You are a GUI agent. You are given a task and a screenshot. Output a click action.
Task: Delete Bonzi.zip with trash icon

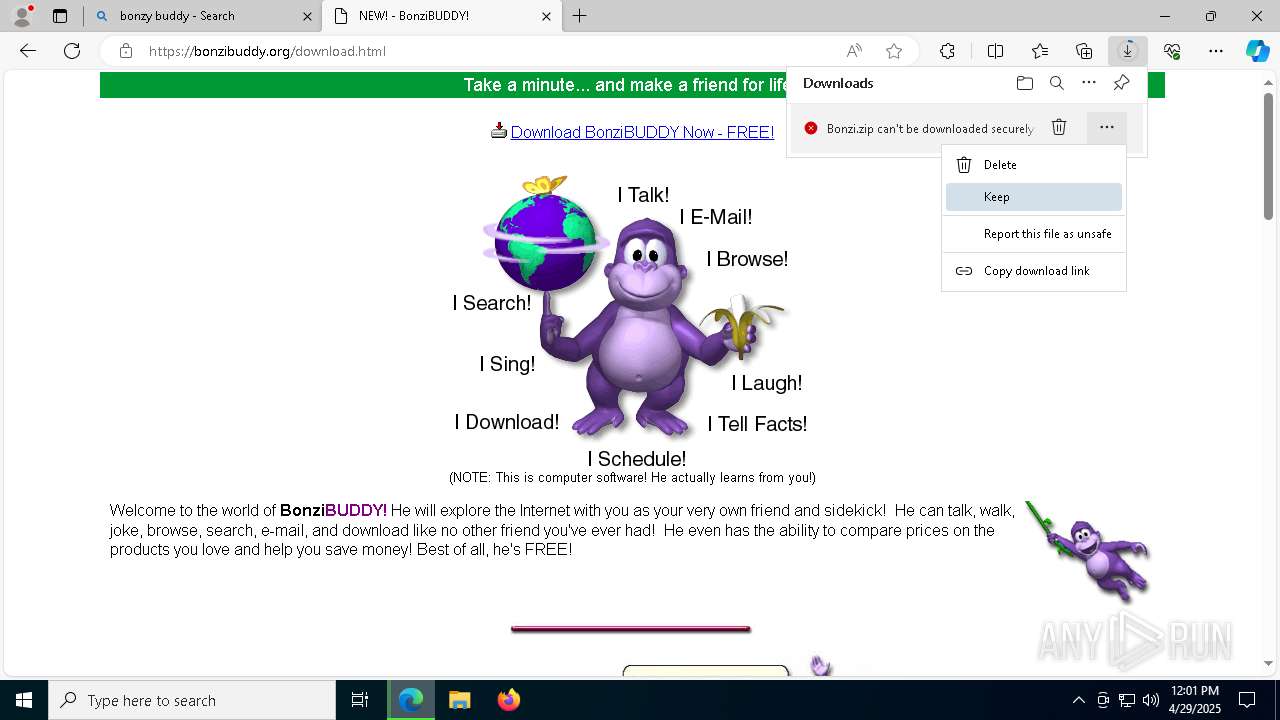click(x=1059, y=127)
